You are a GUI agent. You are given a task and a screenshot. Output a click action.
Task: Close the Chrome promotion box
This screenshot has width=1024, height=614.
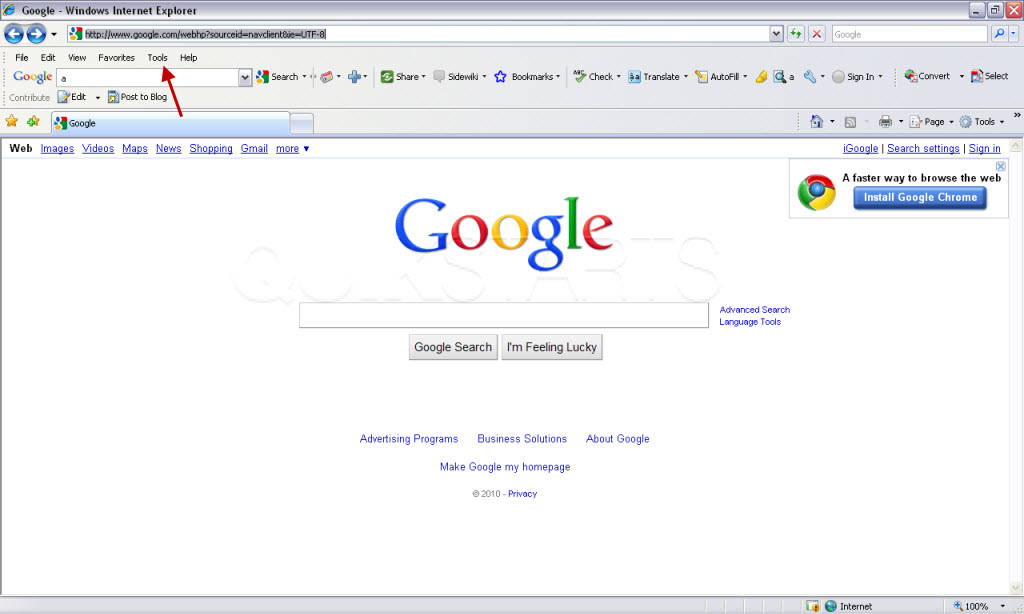1000,167
